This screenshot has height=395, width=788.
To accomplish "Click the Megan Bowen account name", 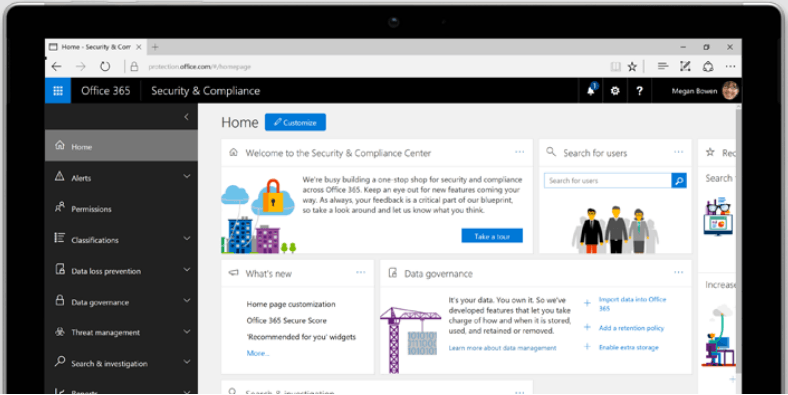I will [694, 91].
